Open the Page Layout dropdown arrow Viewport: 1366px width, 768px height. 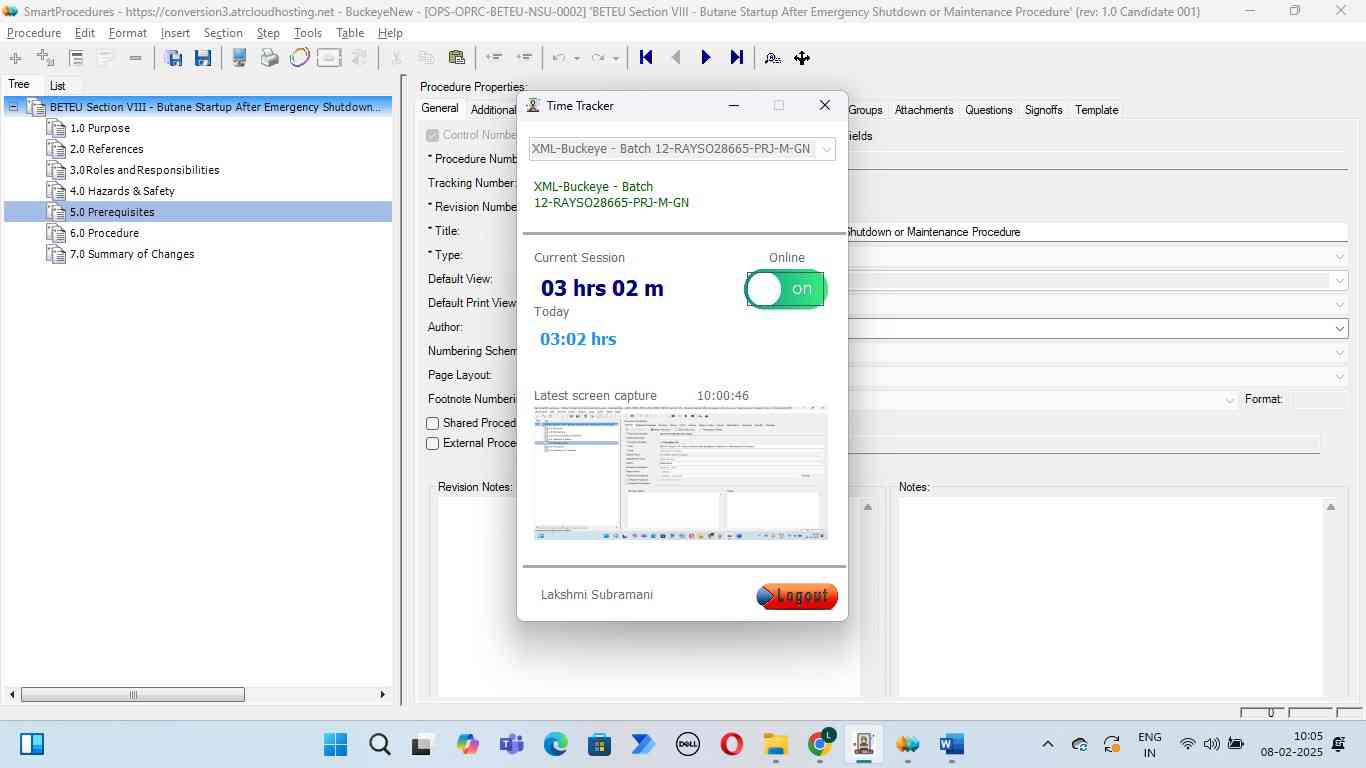coord(1339,376)
